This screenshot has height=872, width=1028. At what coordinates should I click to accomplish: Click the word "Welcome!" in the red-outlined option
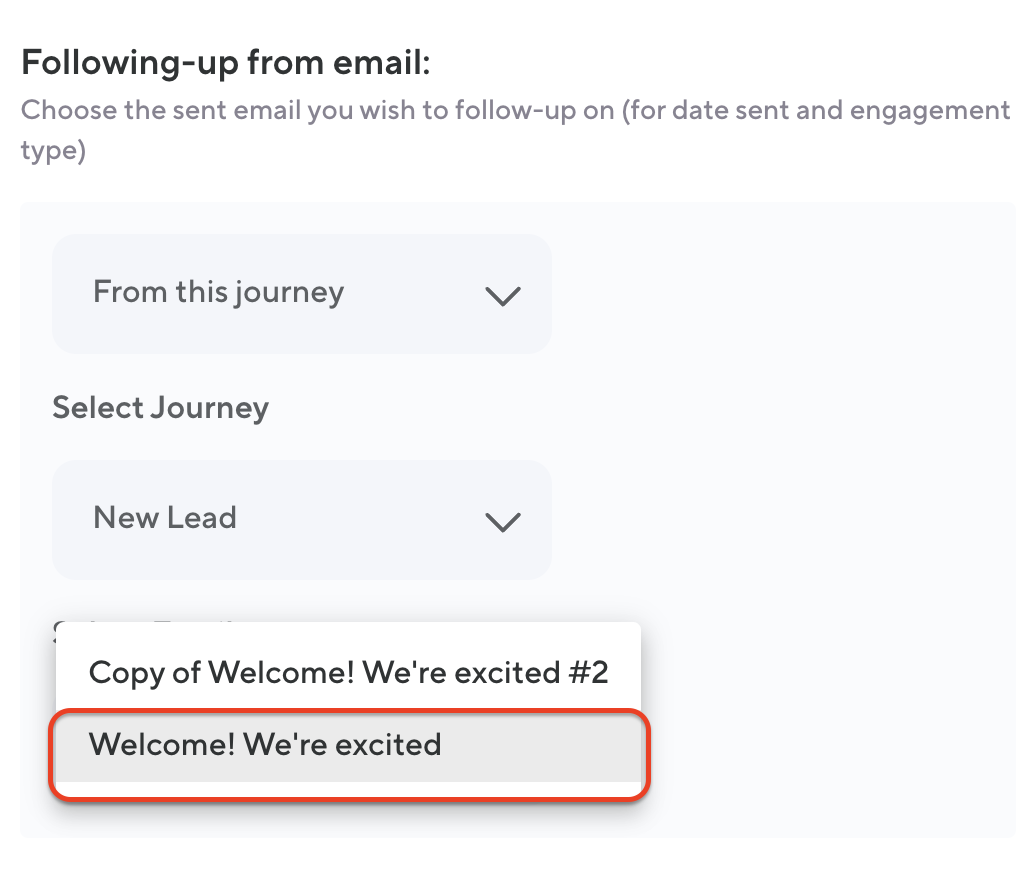click(x=161, y=745)
